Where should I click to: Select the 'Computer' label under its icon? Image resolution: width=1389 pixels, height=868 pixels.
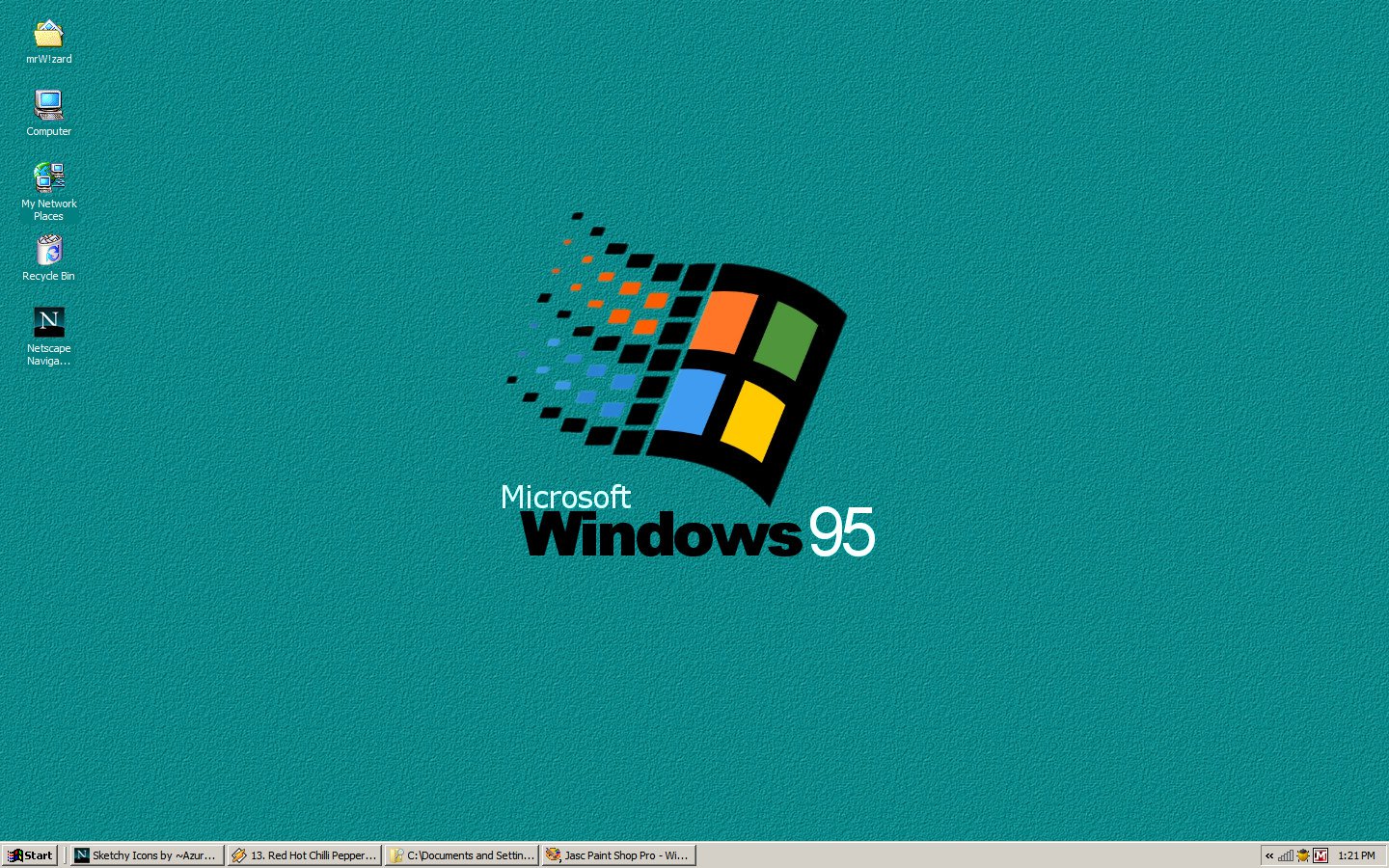point(48,131)
